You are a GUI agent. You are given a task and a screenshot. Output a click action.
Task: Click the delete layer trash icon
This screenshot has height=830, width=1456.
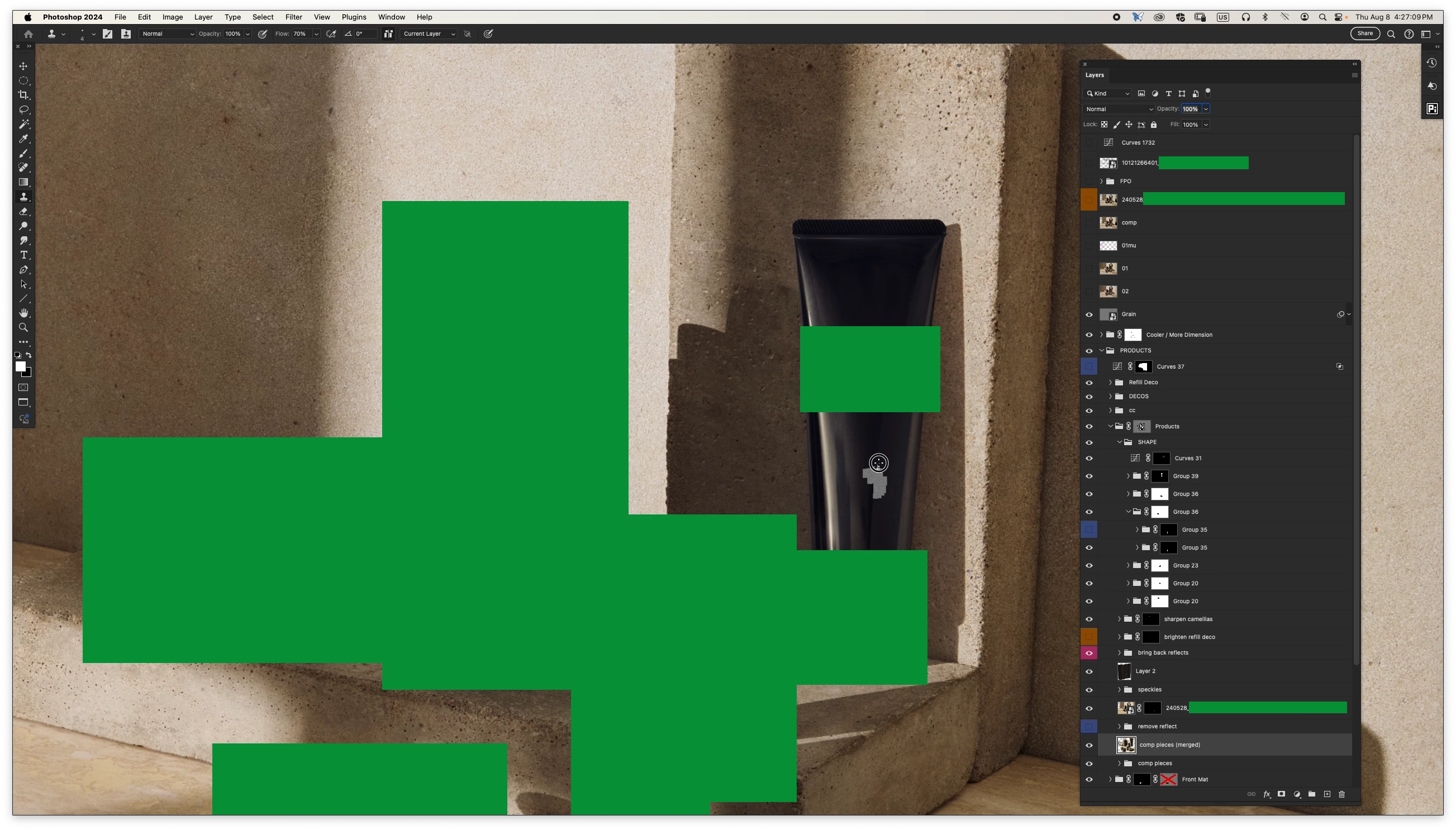click(x=1341, y=794)
